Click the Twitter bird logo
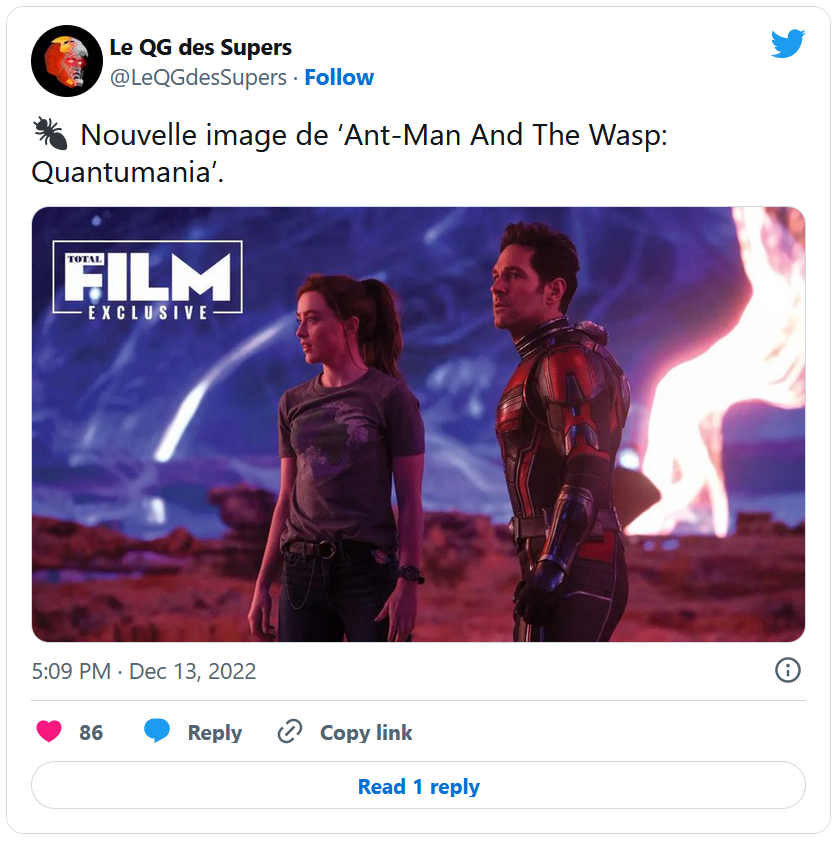This screenshot has width=838, height=841. [788, 43]
